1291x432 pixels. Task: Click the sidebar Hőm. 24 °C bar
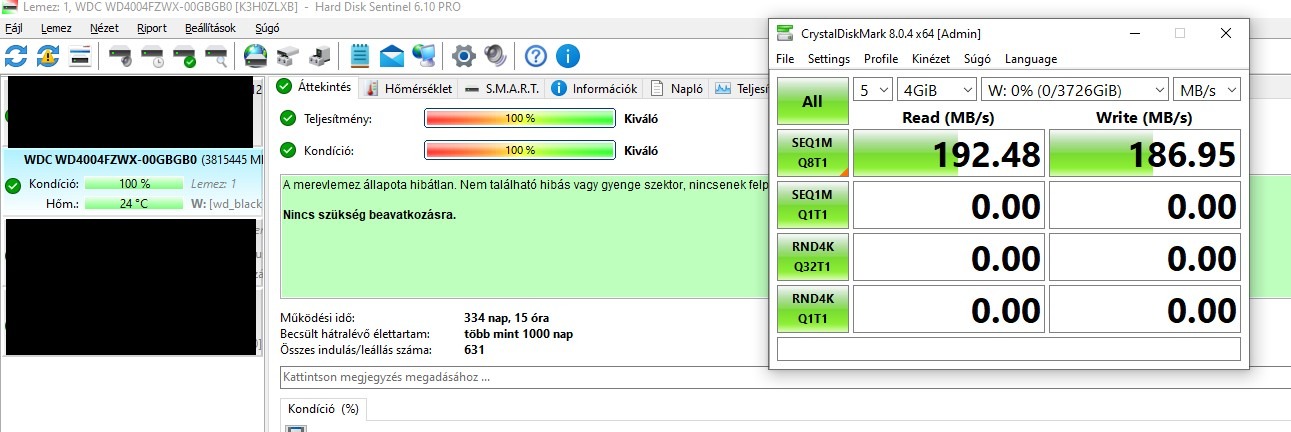click(x=134, y=203)
